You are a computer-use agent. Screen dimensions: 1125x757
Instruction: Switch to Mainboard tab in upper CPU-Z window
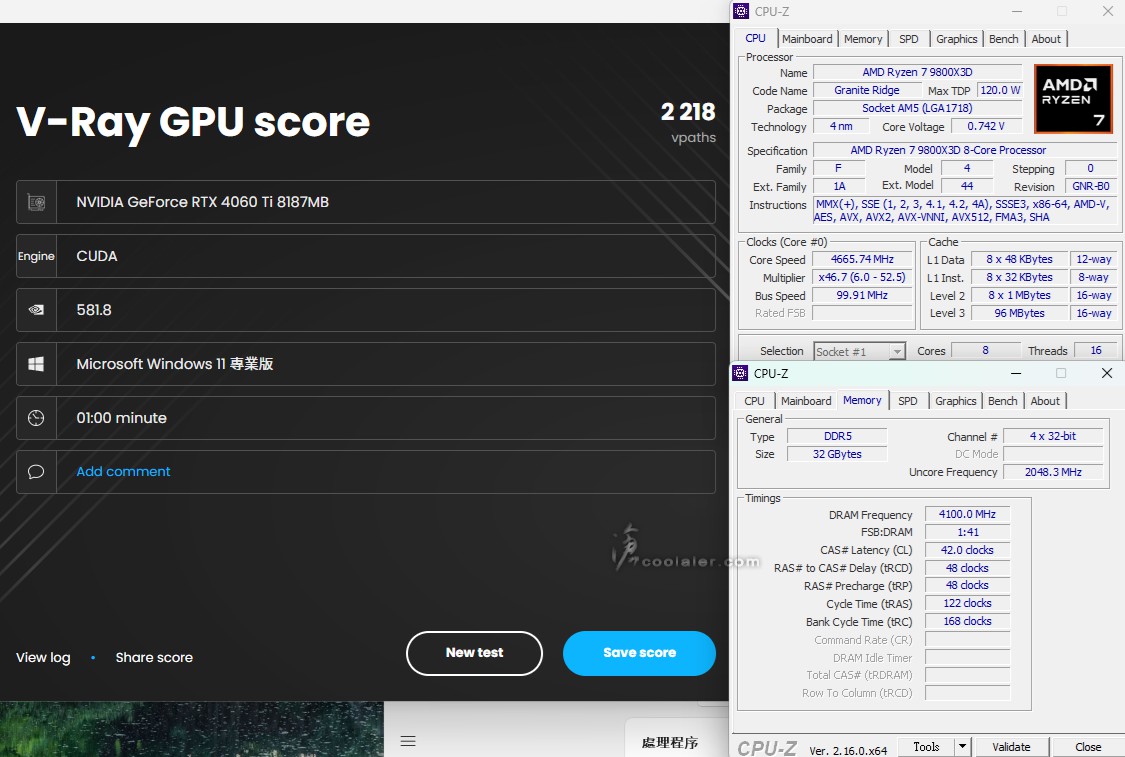click(807, 39)
